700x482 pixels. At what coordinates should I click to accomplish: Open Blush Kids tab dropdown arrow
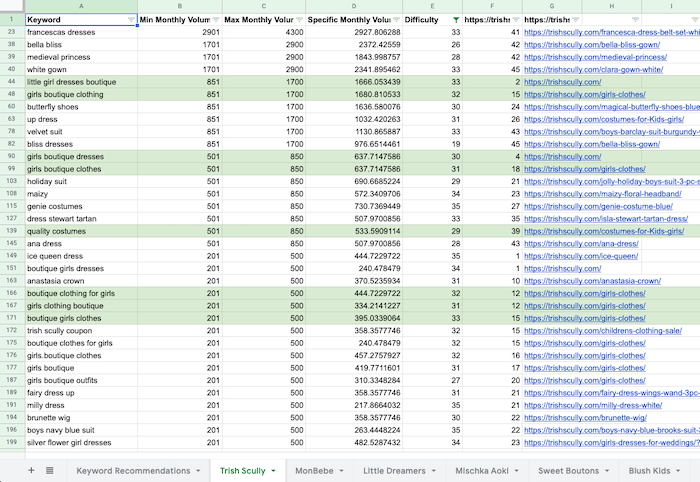[x=678, y=471]
